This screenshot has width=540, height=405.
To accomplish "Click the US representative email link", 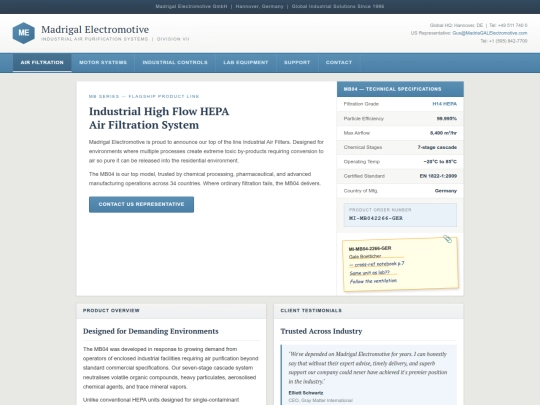I will tap(490, 33).
